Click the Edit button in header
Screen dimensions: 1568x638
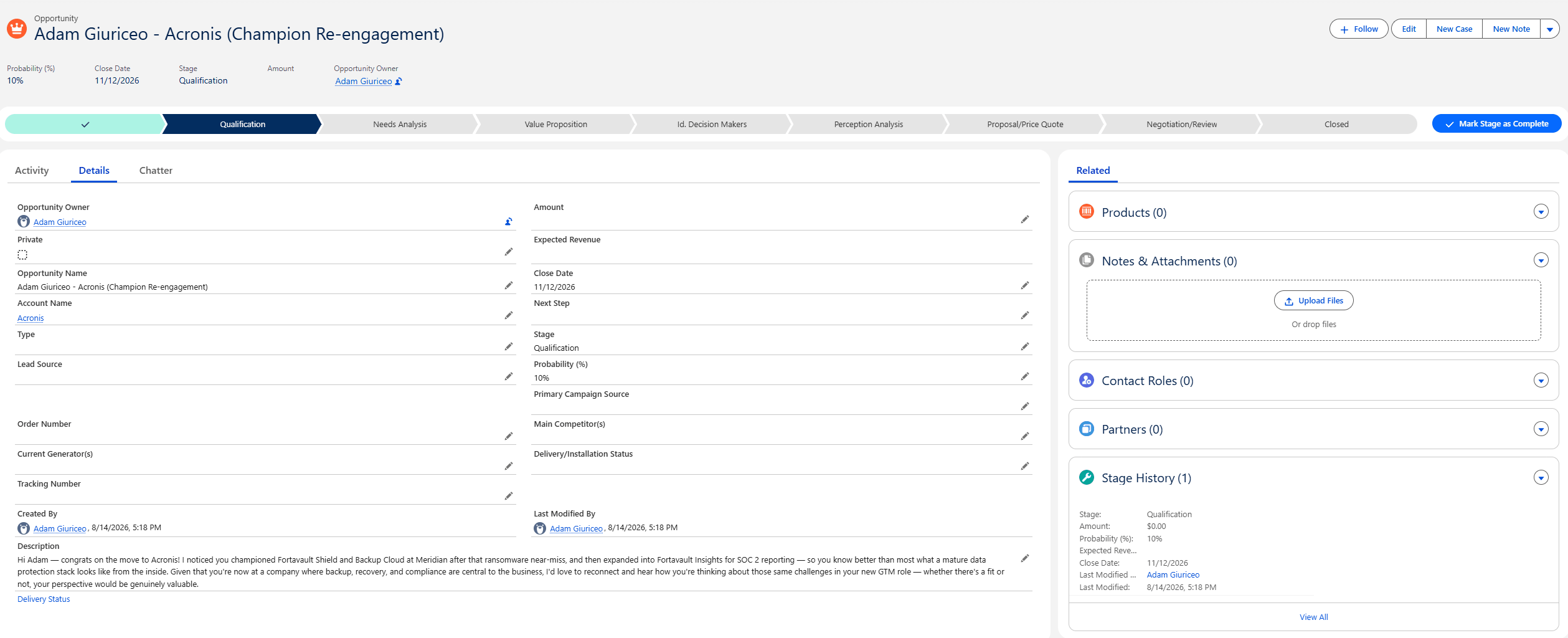tap(1409, 29)
